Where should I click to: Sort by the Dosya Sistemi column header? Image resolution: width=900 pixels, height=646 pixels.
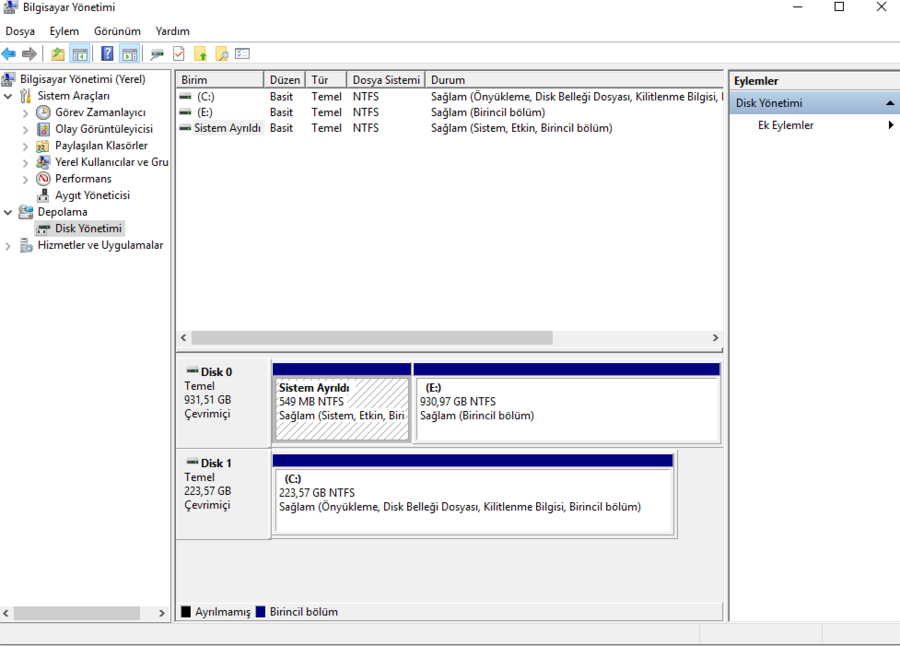click(386, 79)
